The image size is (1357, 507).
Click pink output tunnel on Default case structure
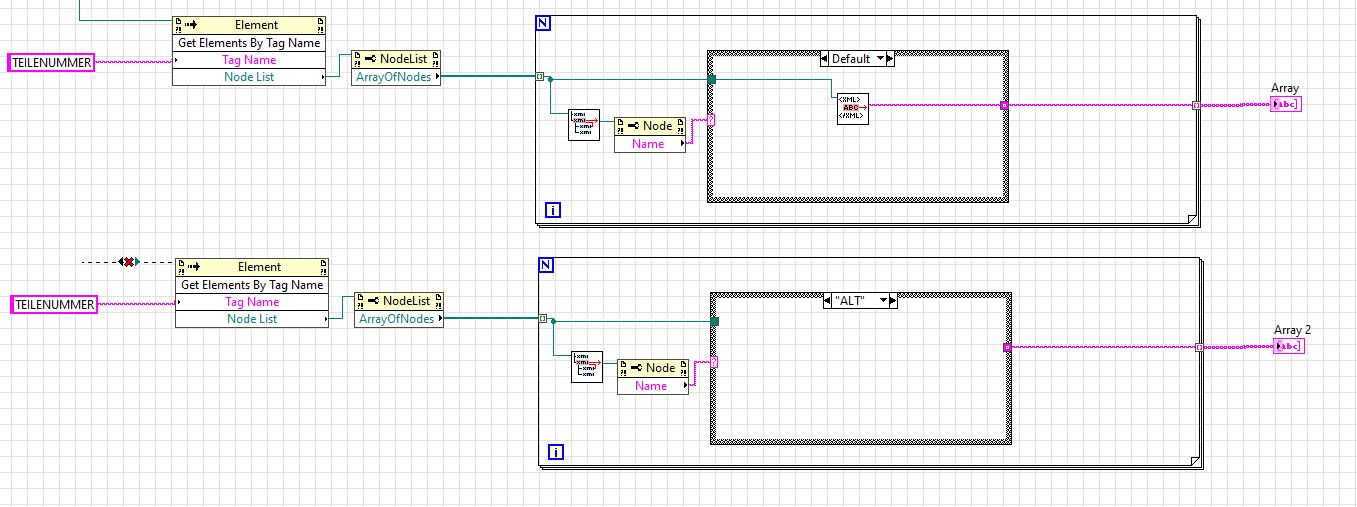[1004, 105]
